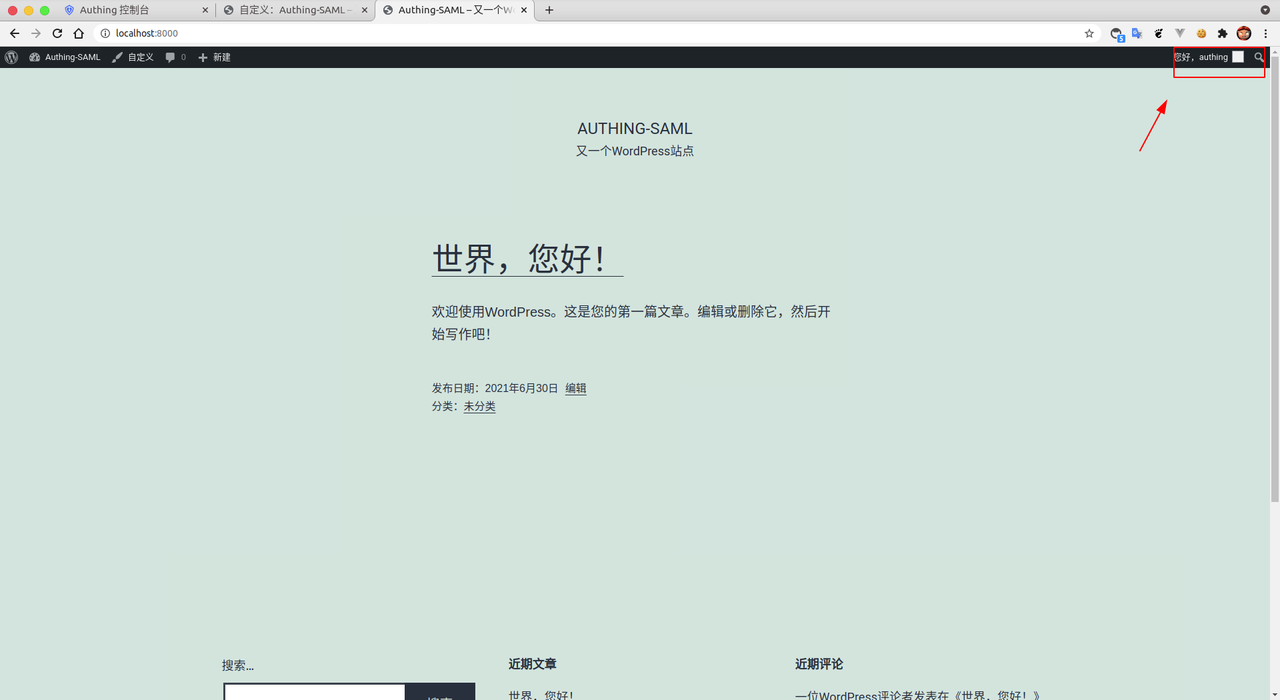Close the active Authing-SAML tab
The height and width of the screenshot is (700, 1280).
(523, 10)
